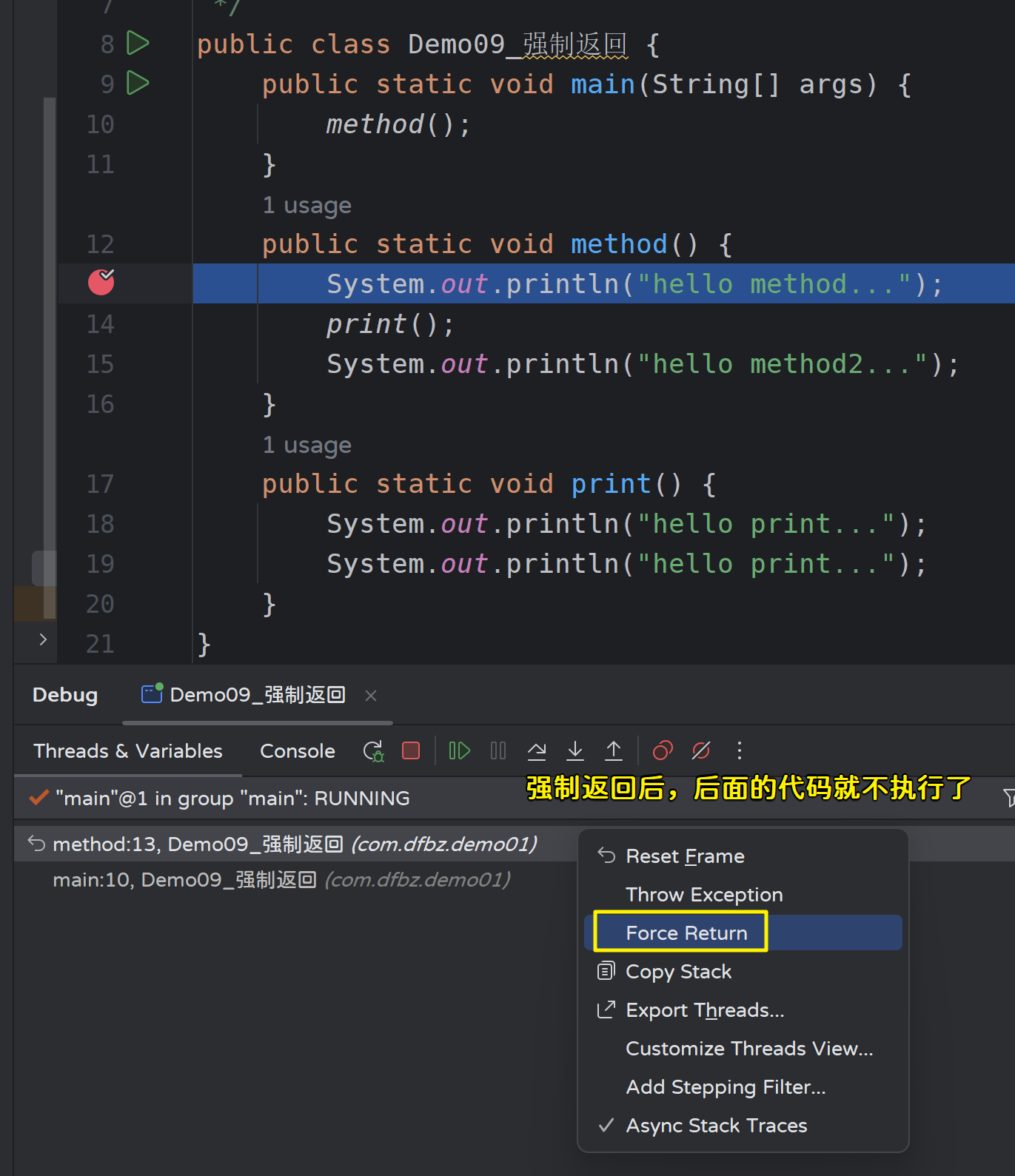The image size is (1015, 1176).
Task: Click the "1 usage" hint above print()
Action: coord(307,445)
